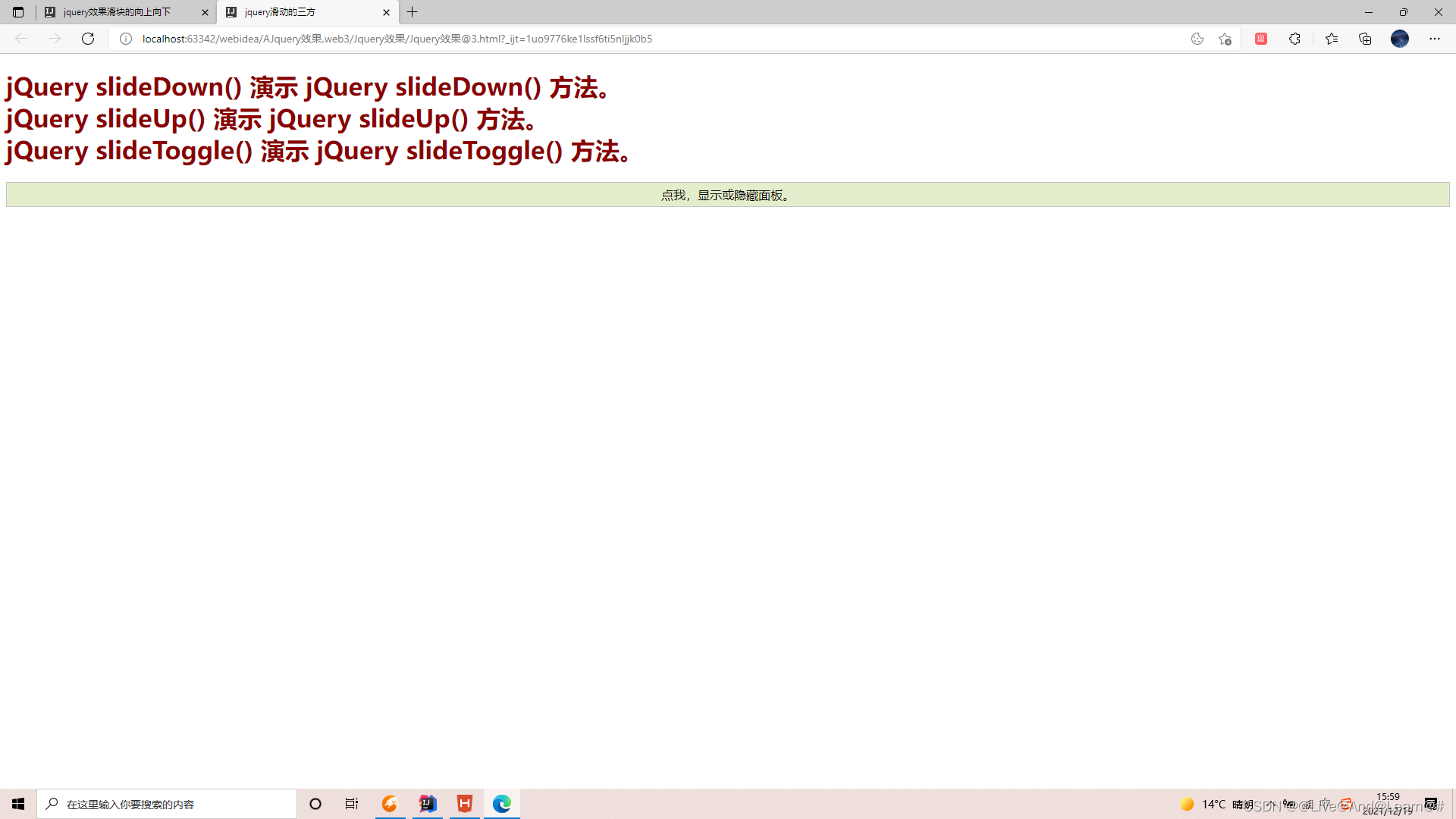Minimize the browser window
The image size is (1456, 819).
1369,12
